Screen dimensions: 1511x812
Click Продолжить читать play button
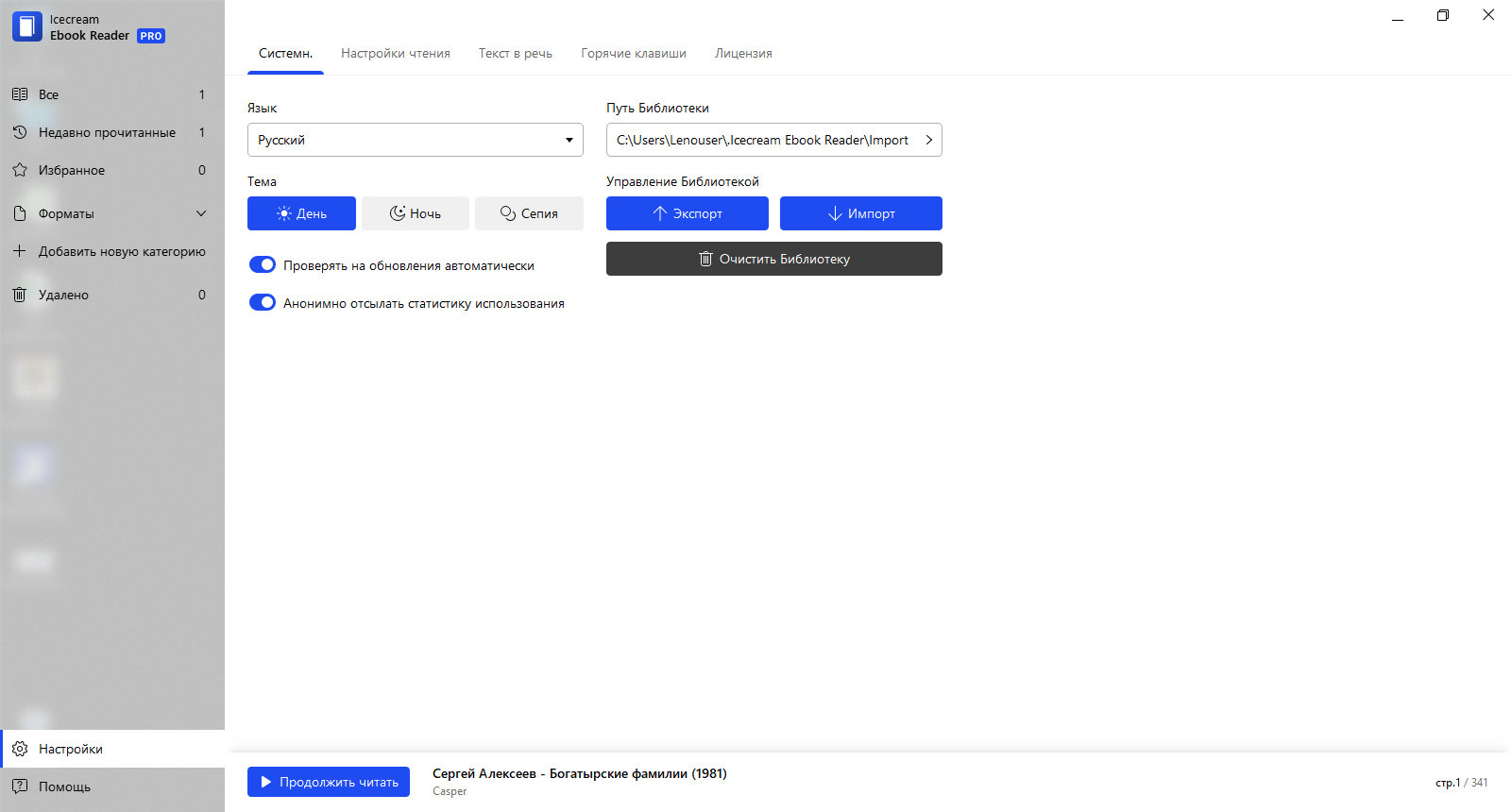[x=329, y=782]
